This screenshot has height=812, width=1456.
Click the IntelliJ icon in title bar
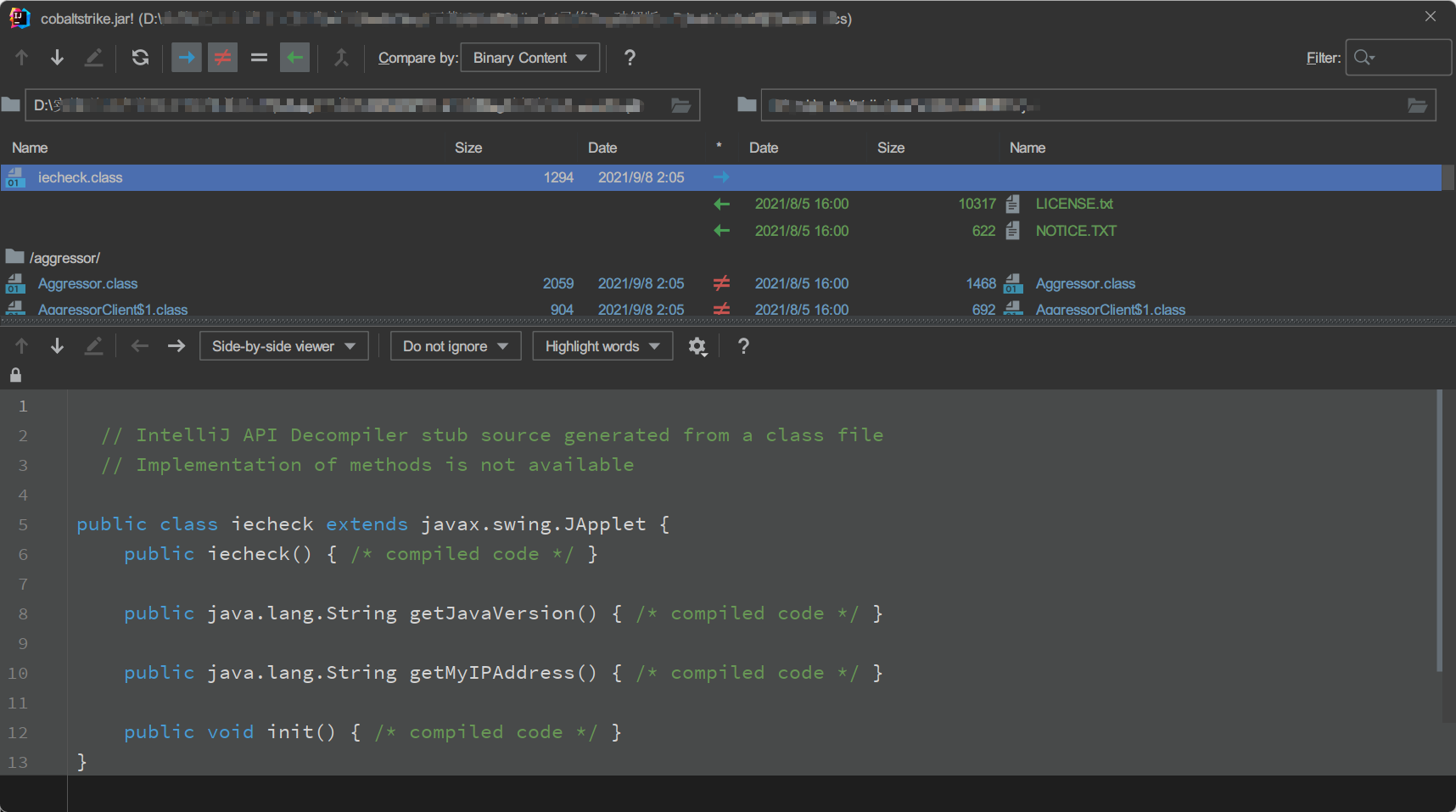[x=20, y=18]
